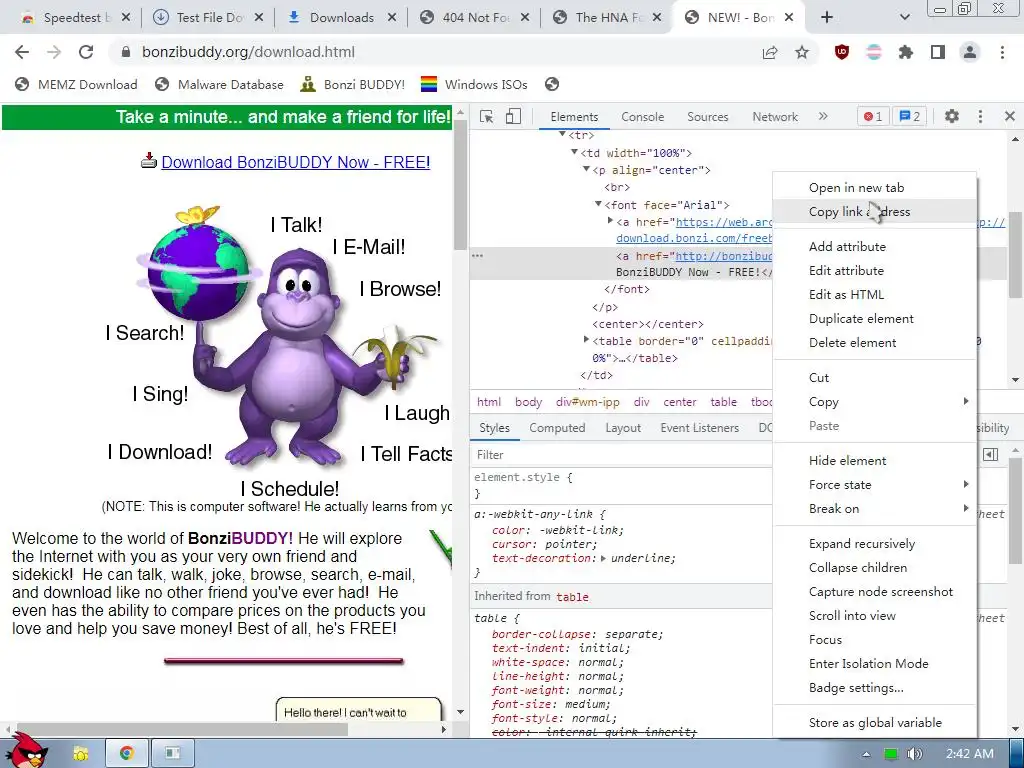Show hidden tray icons arrow
The width and height of the screenshot is (1024, 768).
[866, 754]
